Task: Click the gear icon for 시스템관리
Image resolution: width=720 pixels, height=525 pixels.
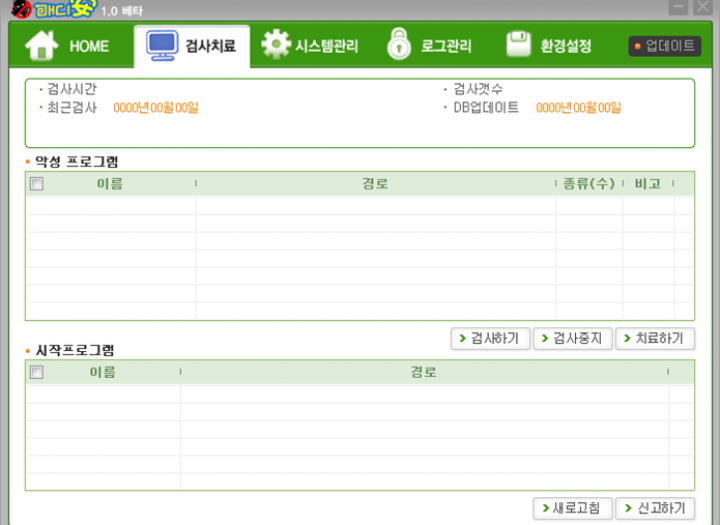Action: (275, 46)
